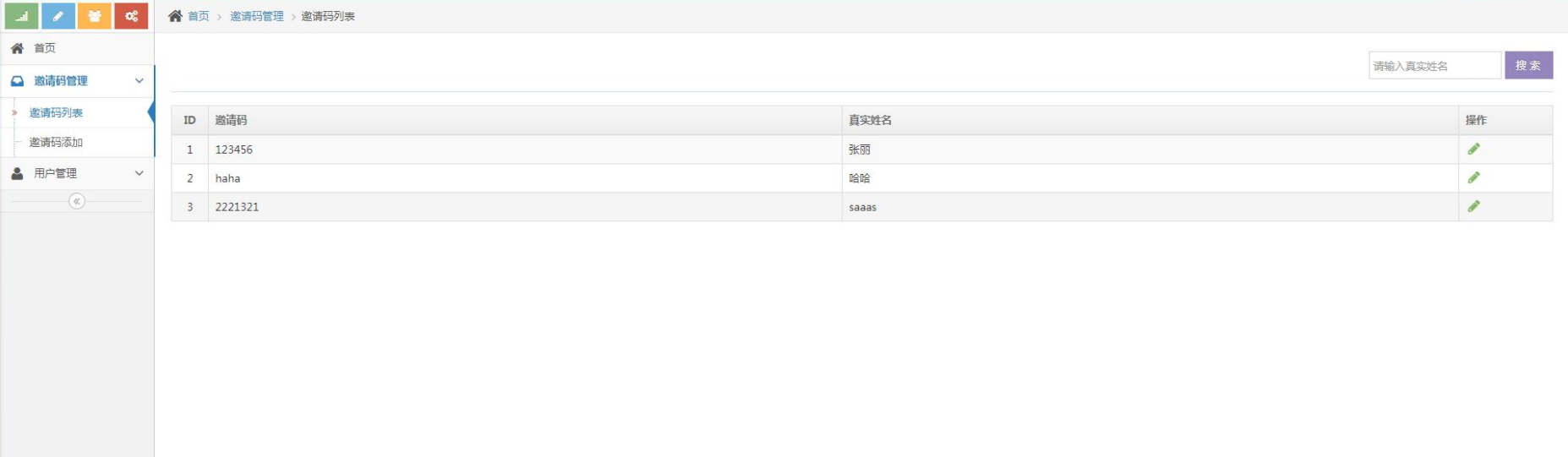Click the home icon in the breadcrumb

175,16
